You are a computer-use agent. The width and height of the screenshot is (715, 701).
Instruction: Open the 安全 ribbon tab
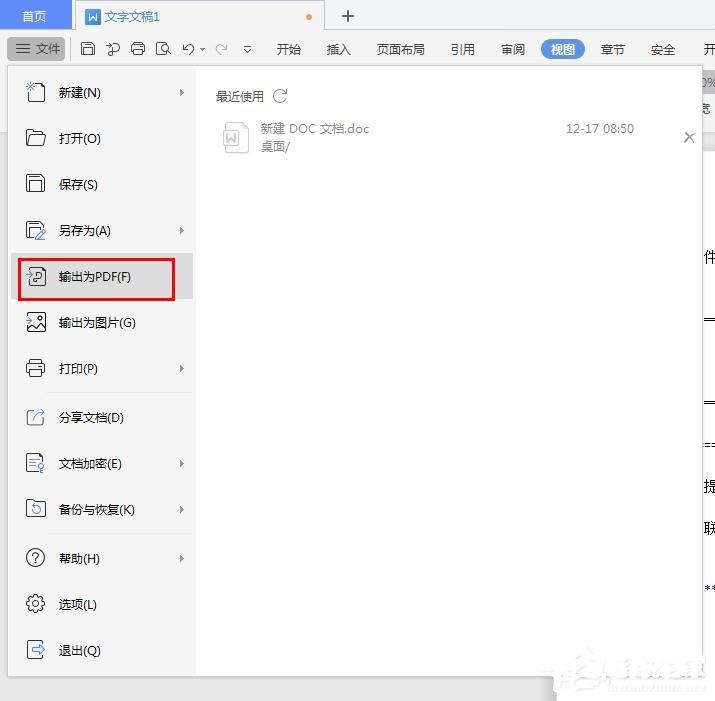(x=663, y=49)
